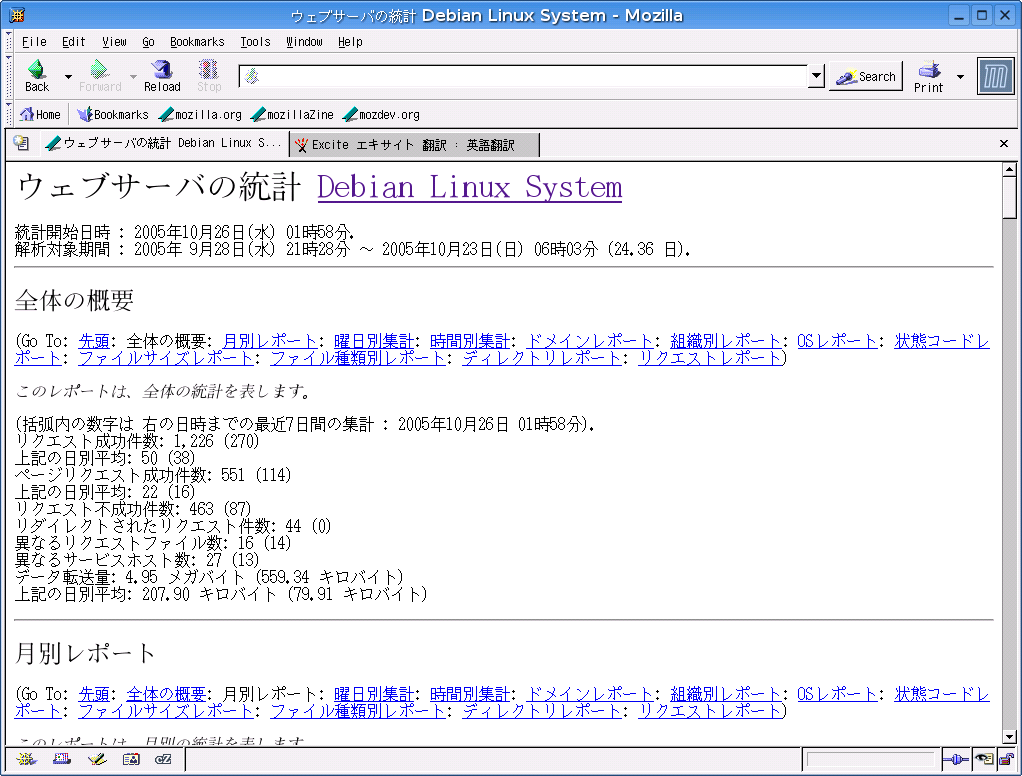Reload the current page
Screen dimensions: 1022x776
click(x=162, y=76)
